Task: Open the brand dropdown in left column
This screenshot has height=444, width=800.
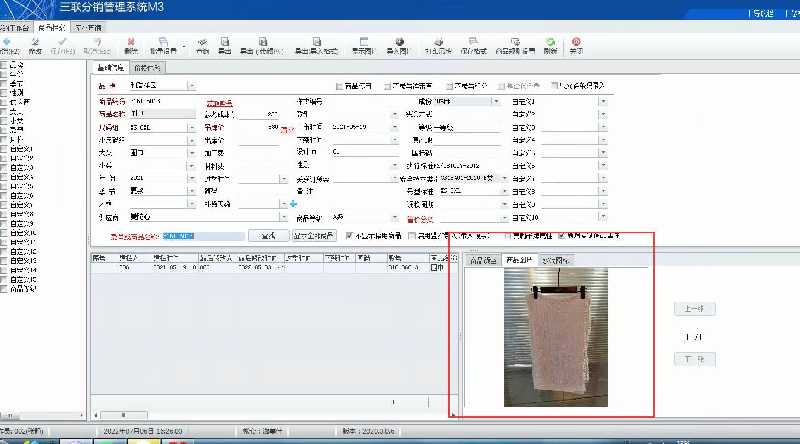Action: tap(191, 128)
